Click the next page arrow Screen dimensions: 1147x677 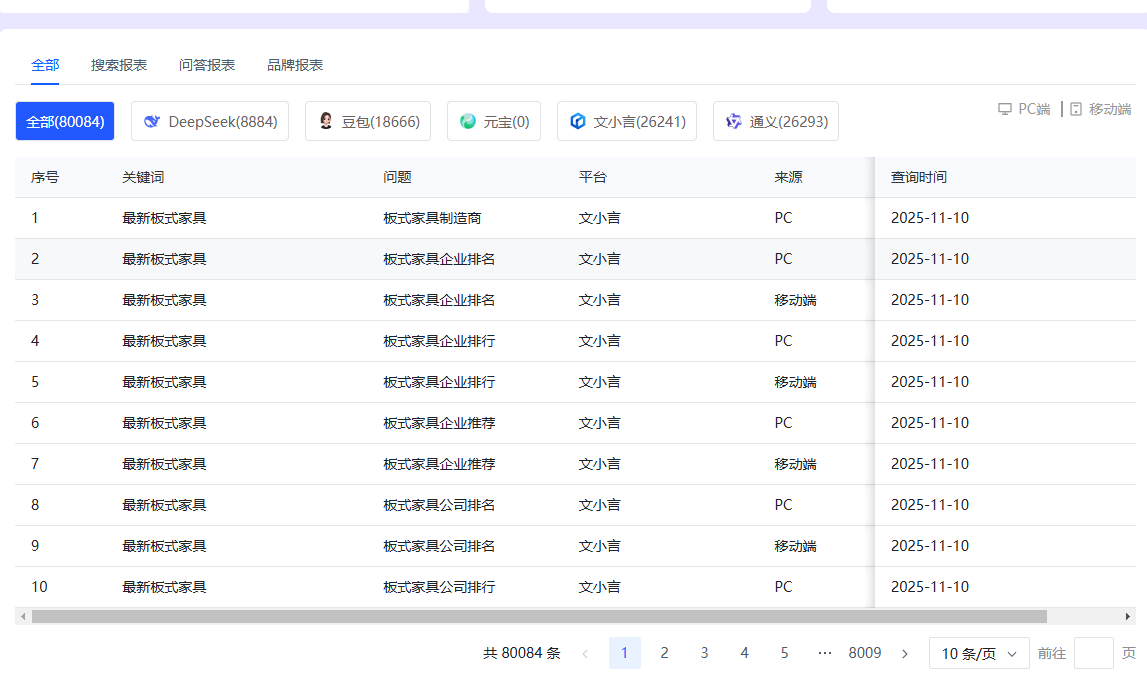[x=904, y=653]
